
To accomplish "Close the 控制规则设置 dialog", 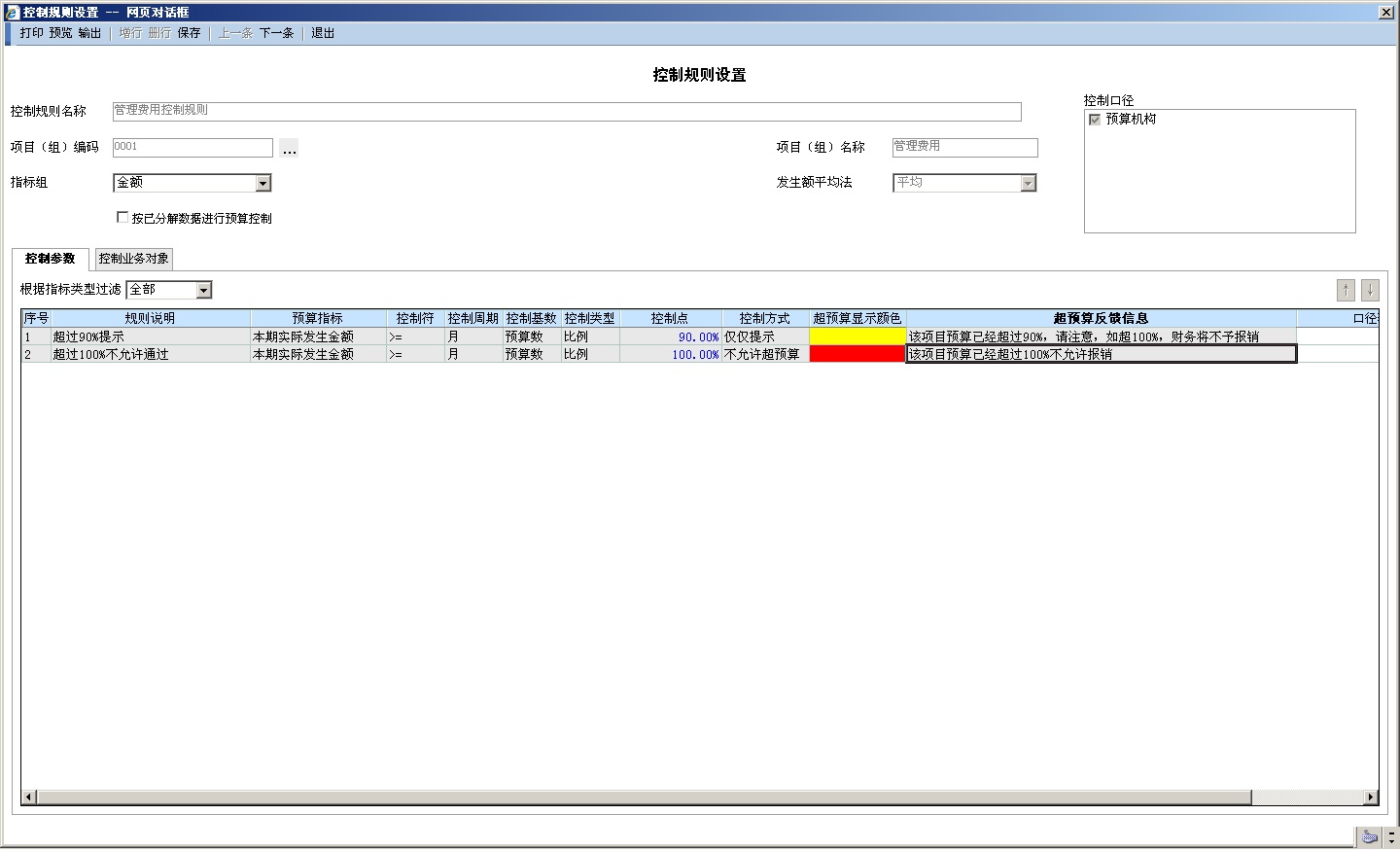I will point(1386,13).
